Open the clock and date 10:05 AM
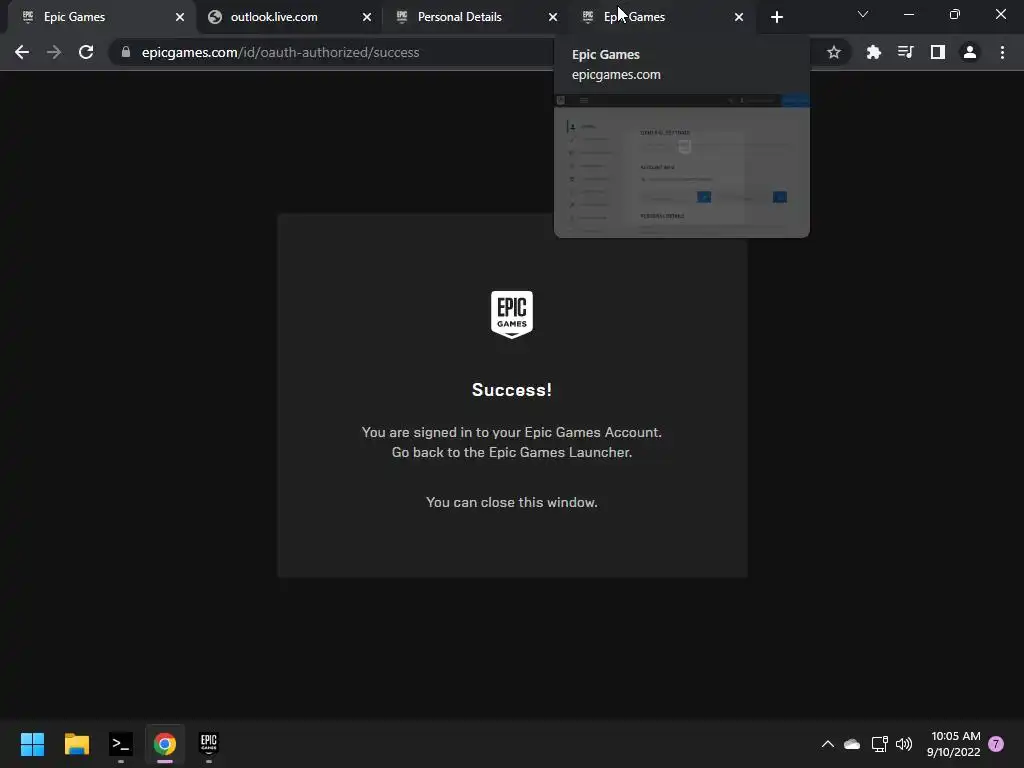This screenshot has width=1024, height=768. coord(954,744)
